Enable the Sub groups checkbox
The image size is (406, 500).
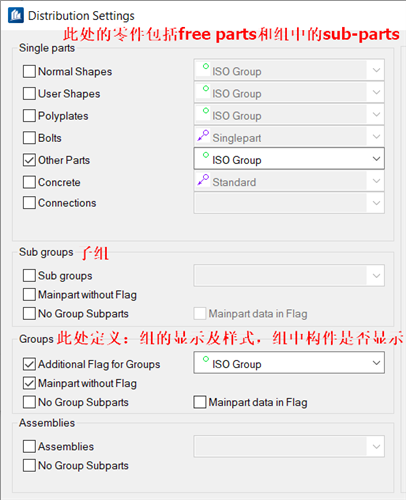[x=29, y=276]
